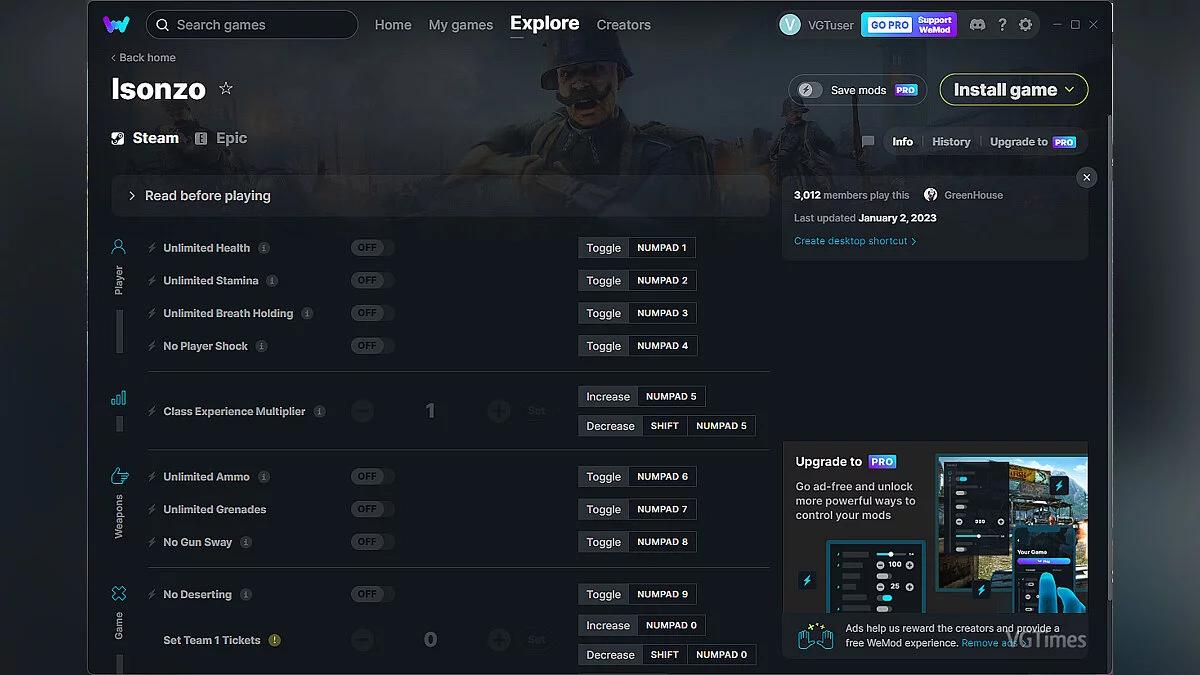
Task: Decrease Class Experience Multiplier with the minus button
Action: (363, 411)
